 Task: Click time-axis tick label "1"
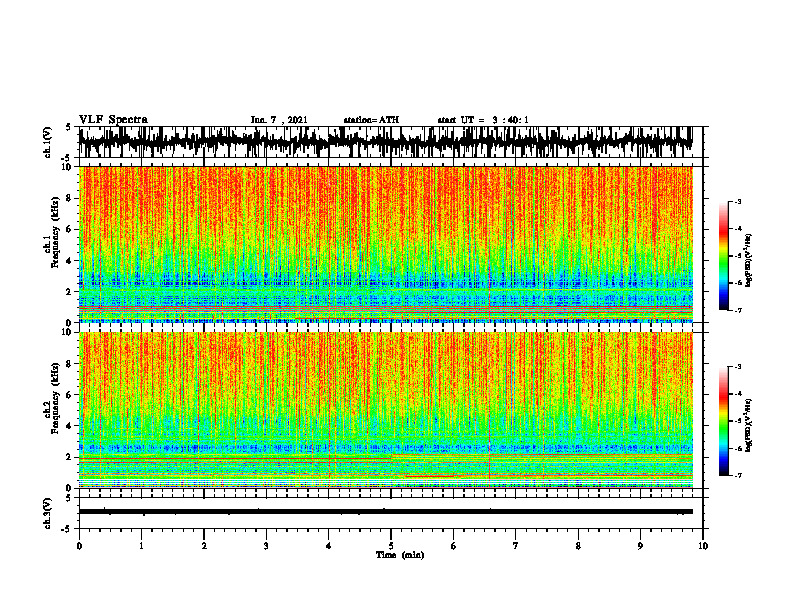coord(141,546)
